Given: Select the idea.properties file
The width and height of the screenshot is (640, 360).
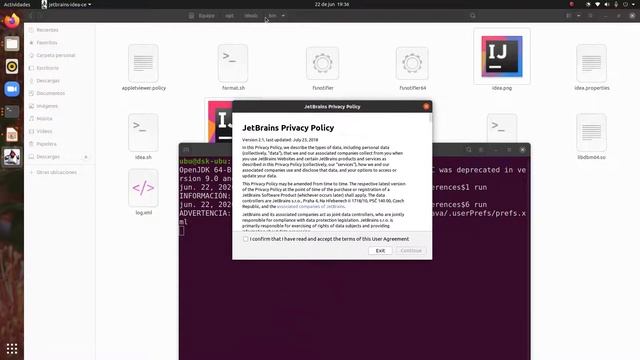Looking at the screenshot, I should [591, 67].
